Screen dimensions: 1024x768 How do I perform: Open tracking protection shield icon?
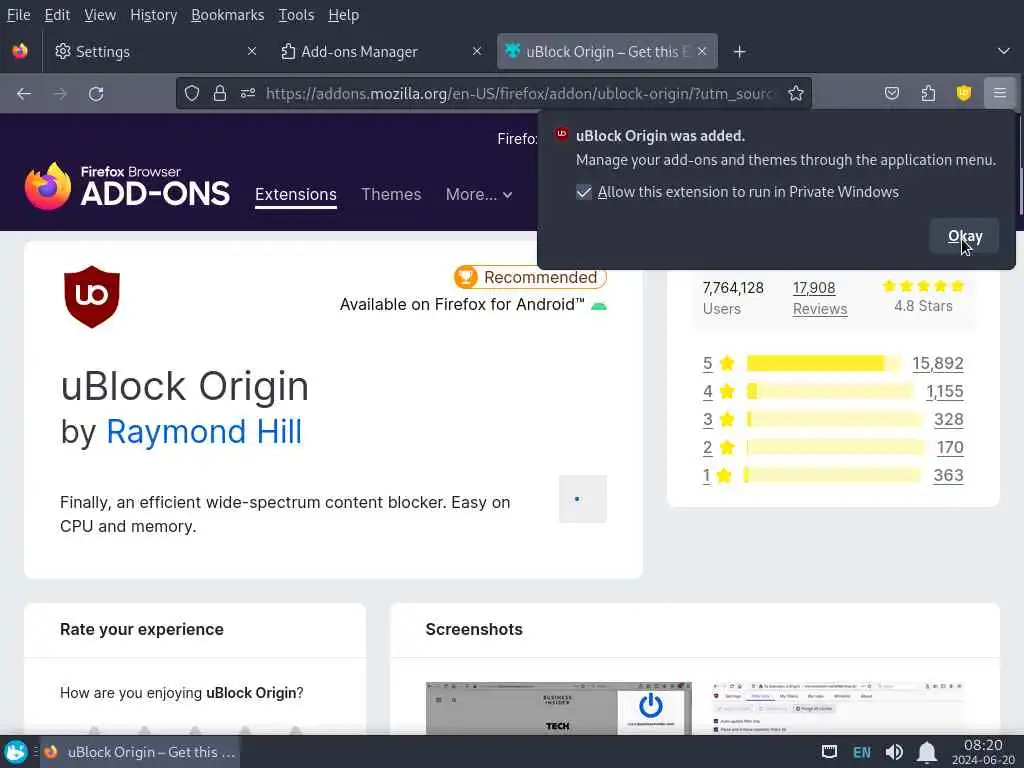191,93
